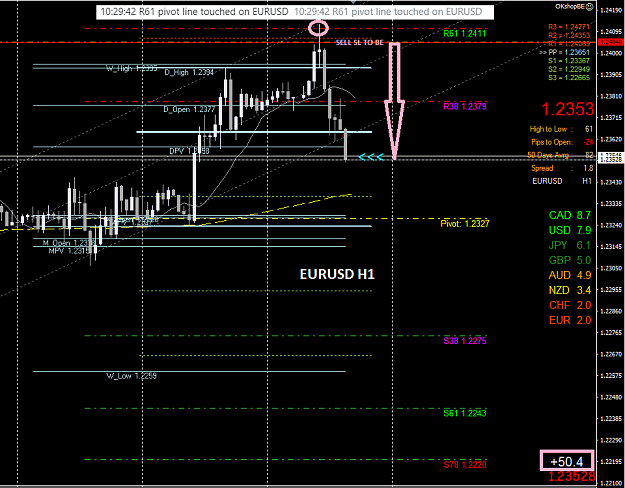
Task: Click the W_Low 1.2258 label
Action: (x=132, y=376)
